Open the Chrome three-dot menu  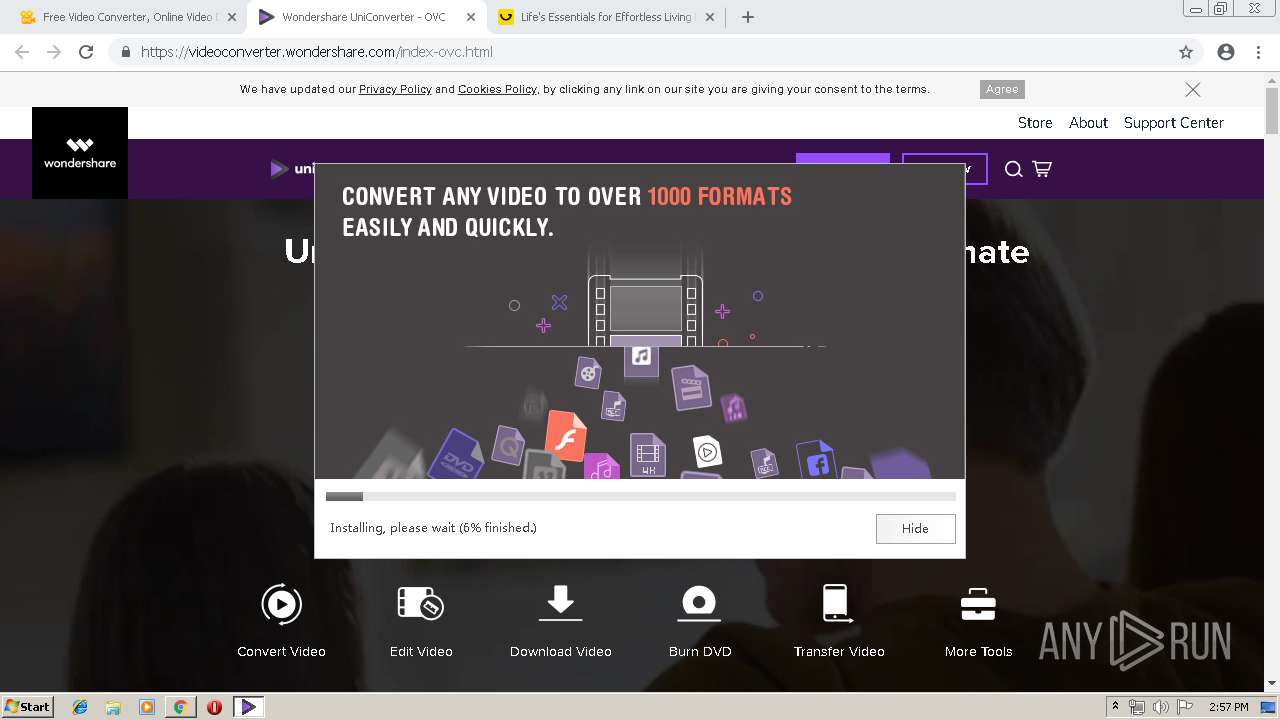click(1258, 52)
